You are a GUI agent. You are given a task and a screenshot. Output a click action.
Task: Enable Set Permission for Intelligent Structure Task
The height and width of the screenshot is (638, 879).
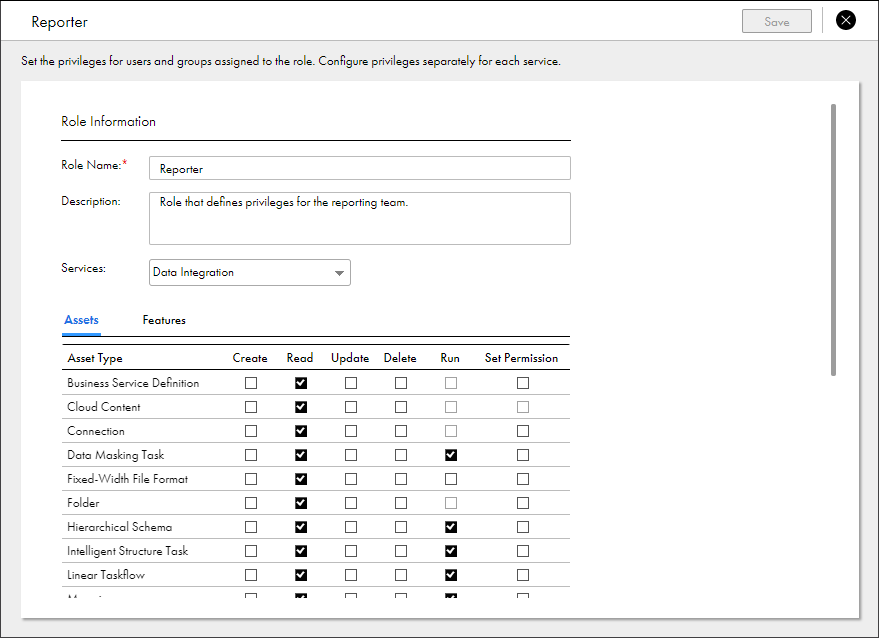pos(523,552)
